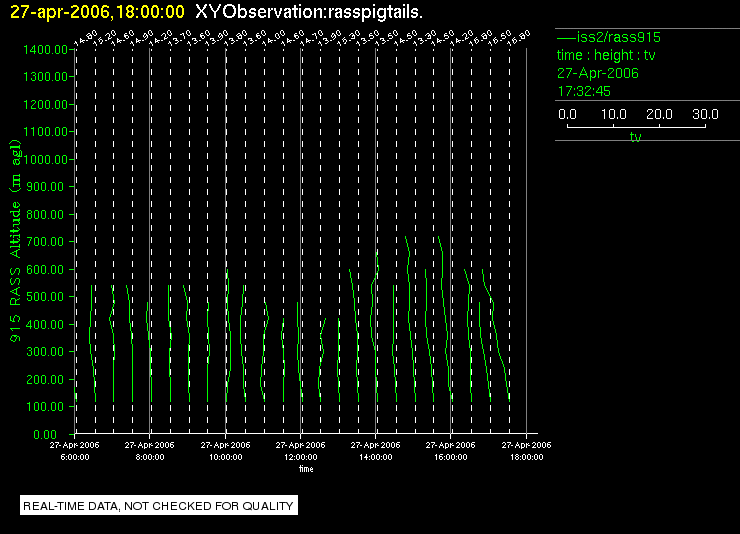Click the 13.70 surface value above the plot
This screenshot has height=534, width=740.
180,38
